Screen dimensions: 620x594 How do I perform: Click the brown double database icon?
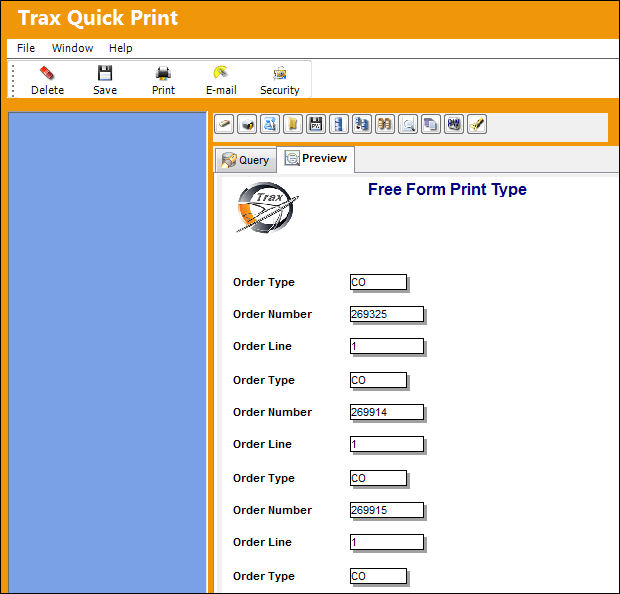[x=385, y=124]
